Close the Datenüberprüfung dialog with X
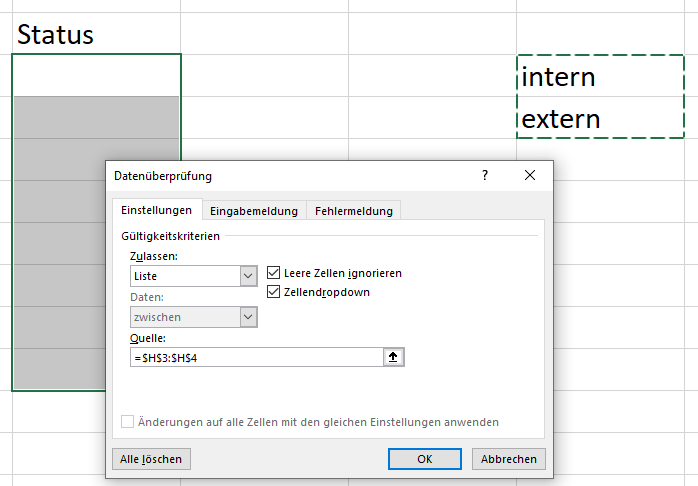The image size is (698, 486). click(x=530, y=176)
